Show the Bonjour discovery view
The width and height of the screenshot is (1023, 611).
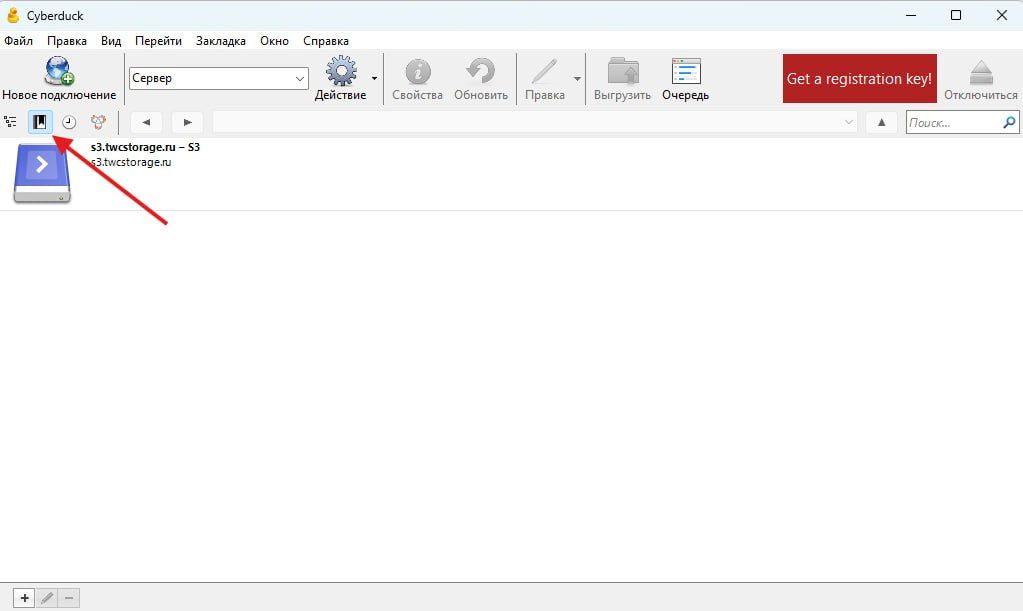(98, 122)
